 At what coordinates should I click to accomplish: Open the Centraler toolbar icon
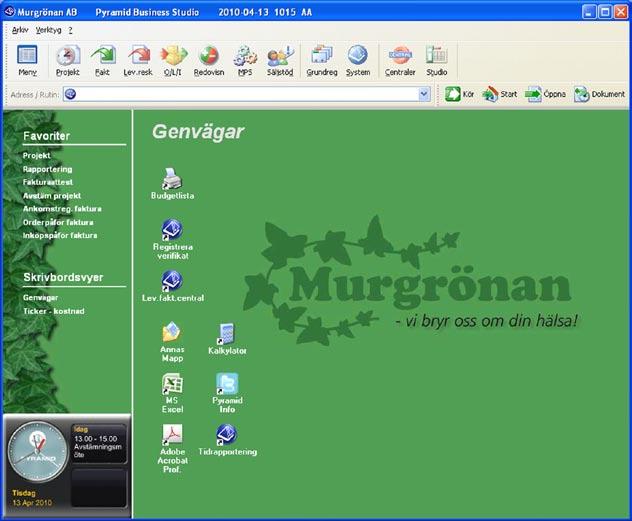point(400,60)
